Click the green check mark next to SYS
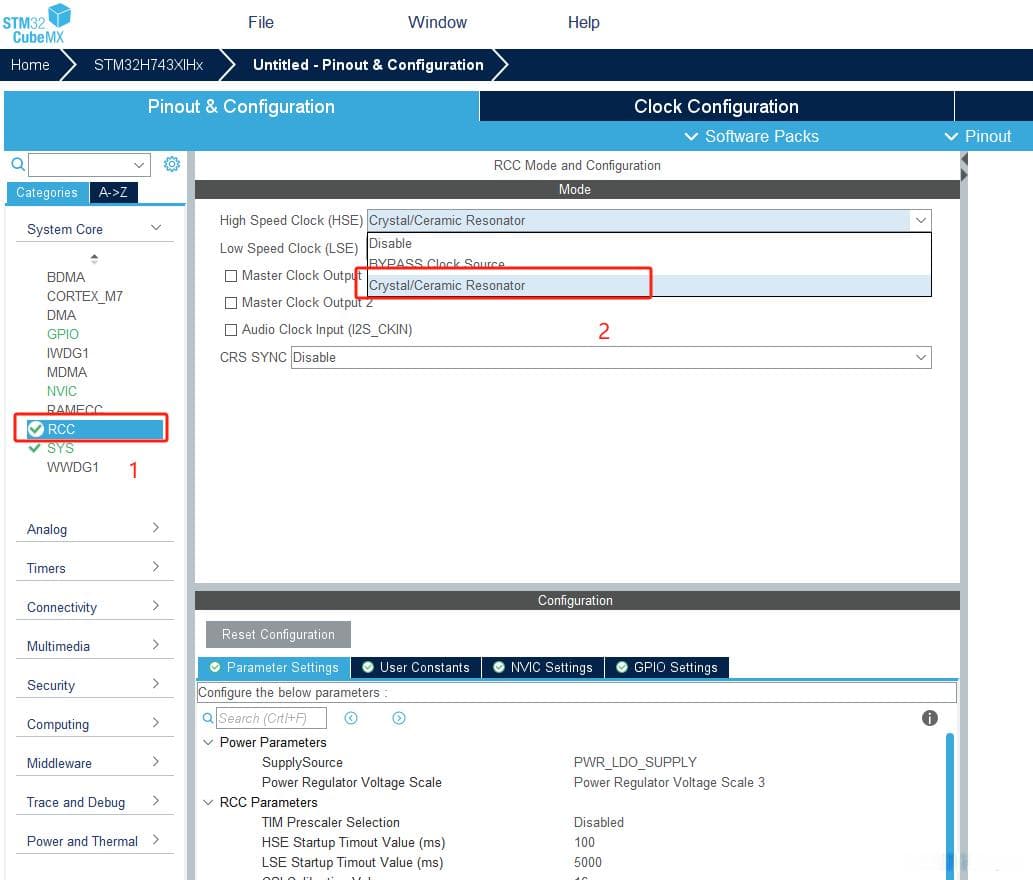This screenshot has height=880, width=1033. (x=35, y=448)
